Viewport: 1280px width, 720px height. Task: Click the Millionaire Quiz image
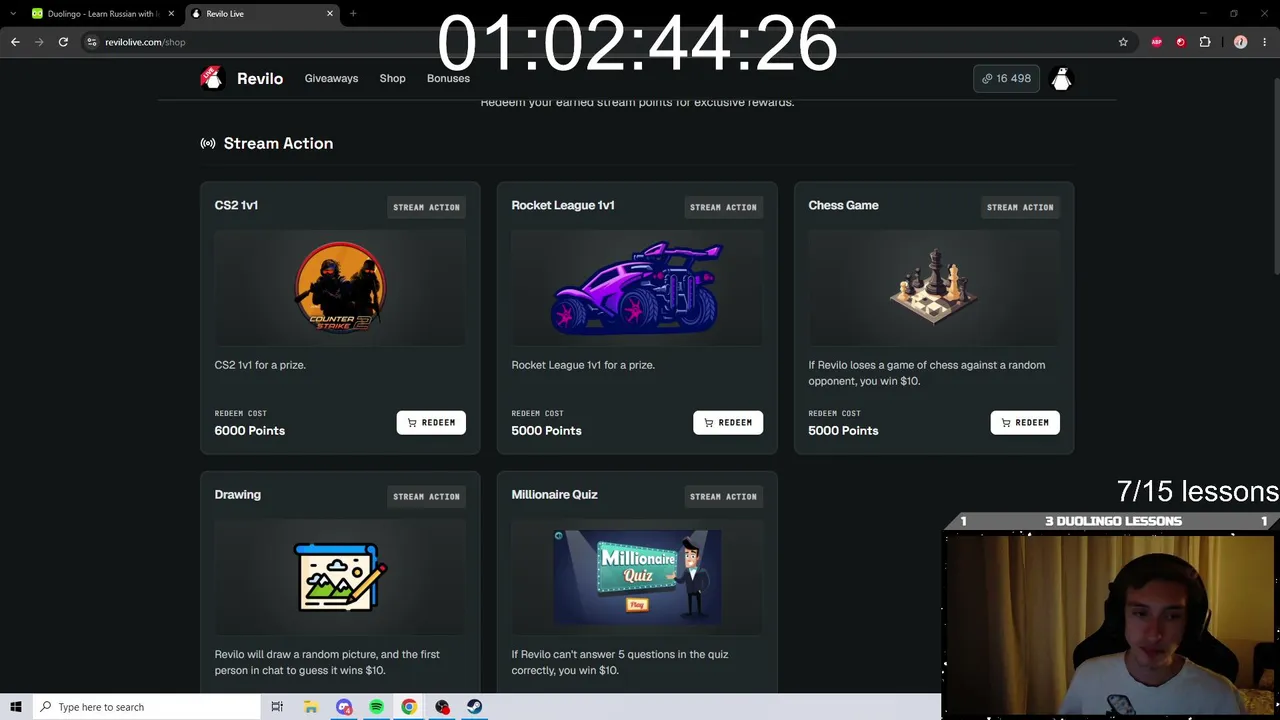click(x=637, y=577)
